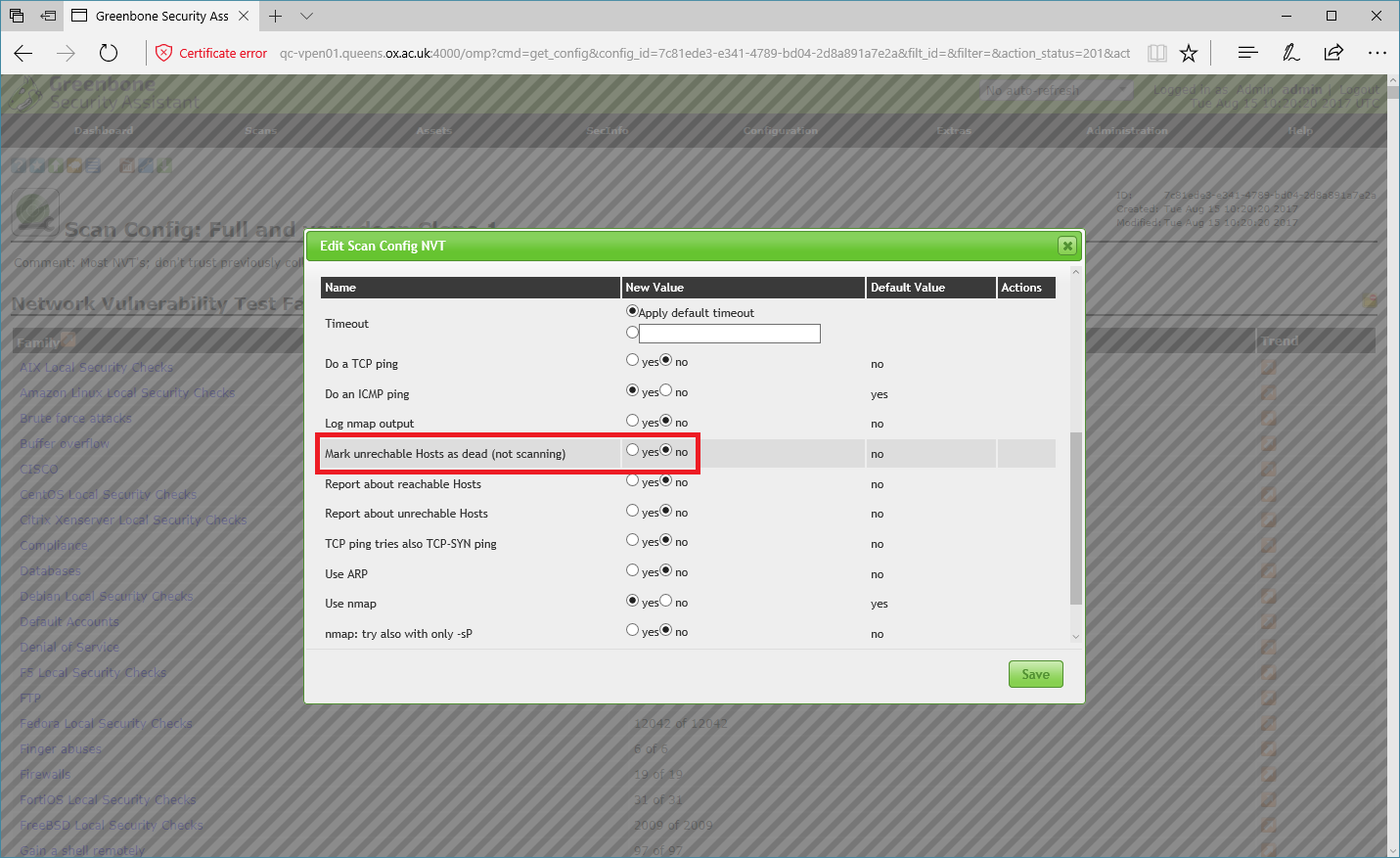This screenshot has width=1400, height=858.
Task: Open the reading view book icon
Action: pos(1156,53)
